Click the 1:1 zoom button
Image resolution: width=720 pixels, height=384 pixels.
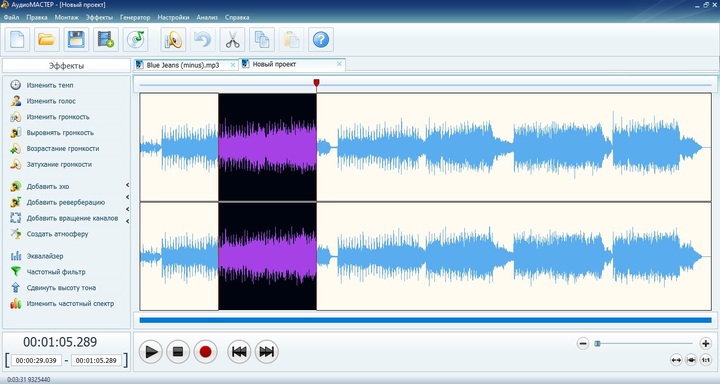[706, 360]
